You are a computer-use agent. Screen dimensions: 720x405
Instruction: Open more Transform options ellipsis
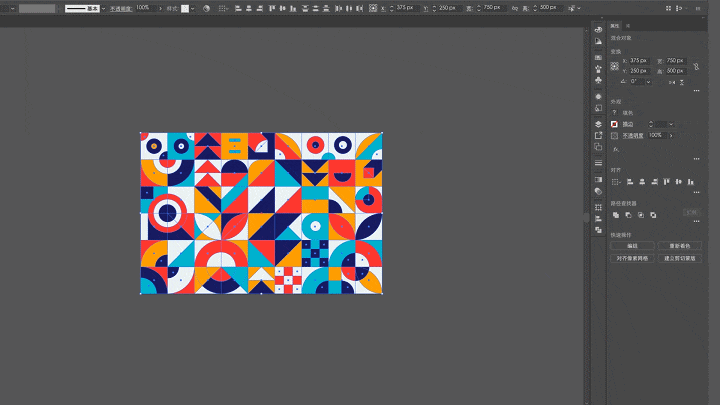(x=695, y=91)
